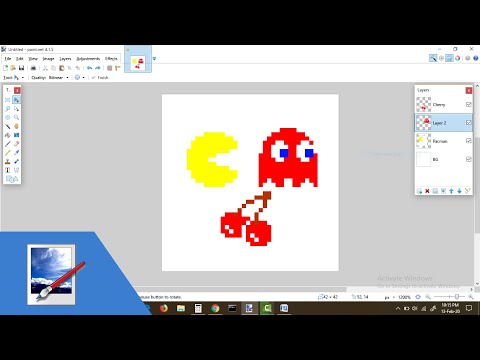Click the Print icon

(x=33, y=68)
